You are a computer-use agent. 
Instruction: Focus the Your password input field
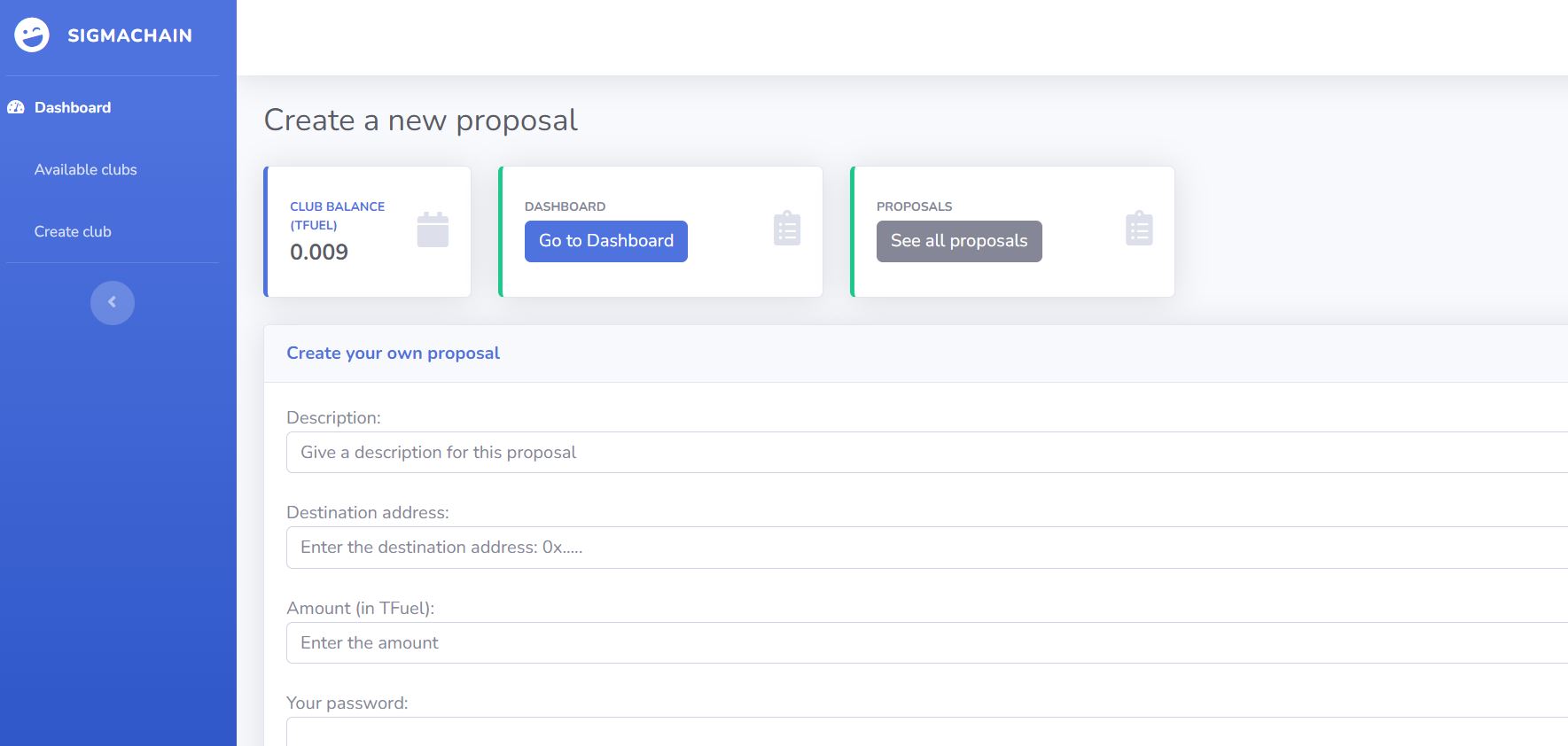click(922, 732)
